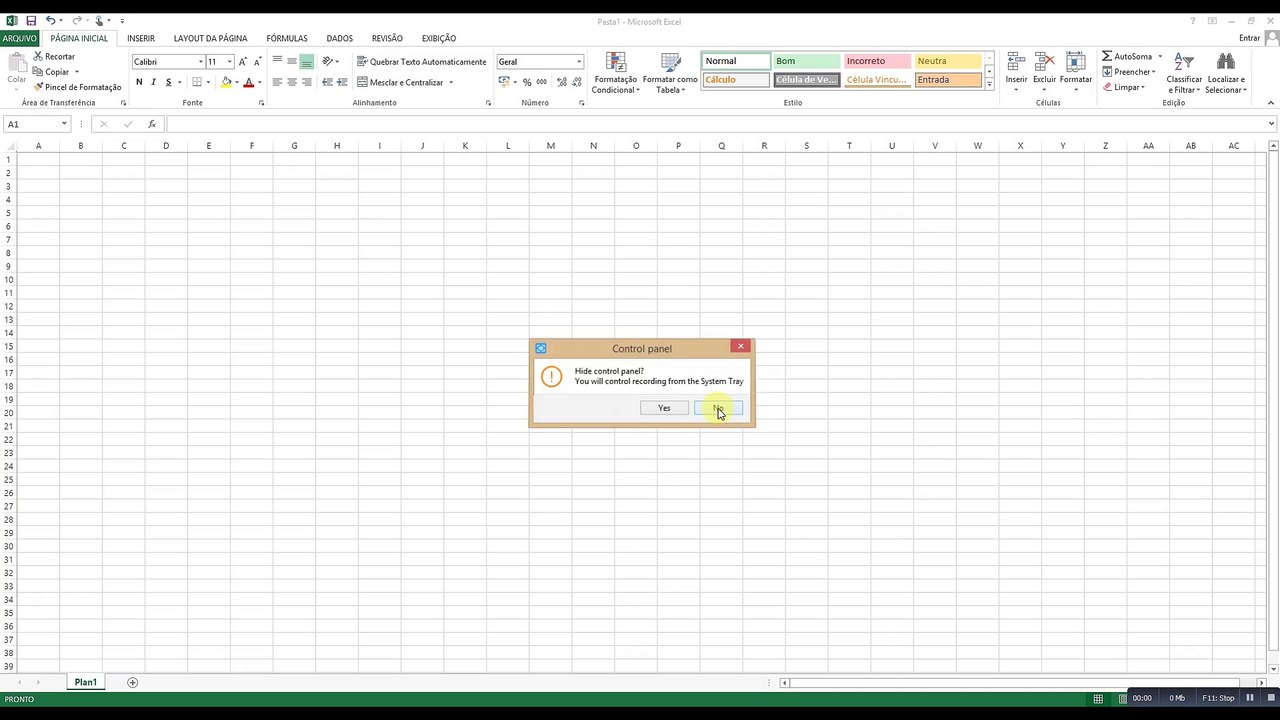Open font group dialog launcher
Viewport: 1280px width, 720px height.
point(261,103)
